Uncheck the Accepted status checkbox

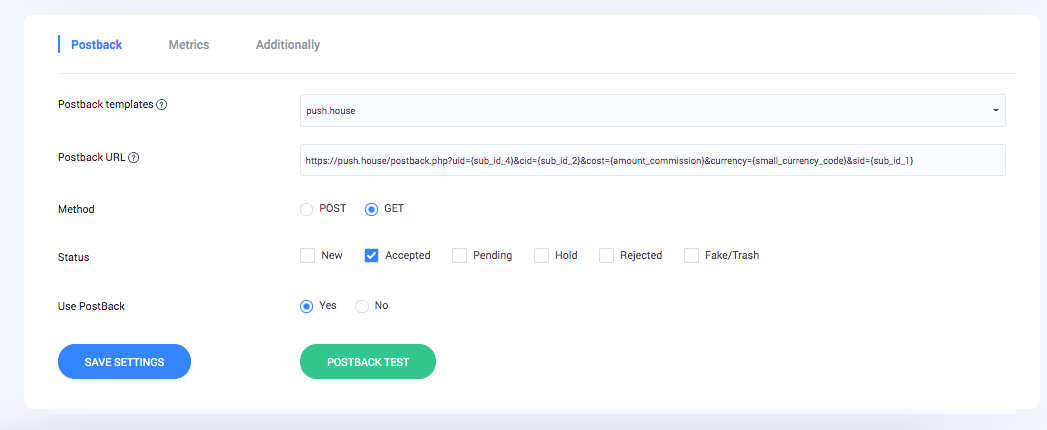pyautogui.click(x=372, y=256)
